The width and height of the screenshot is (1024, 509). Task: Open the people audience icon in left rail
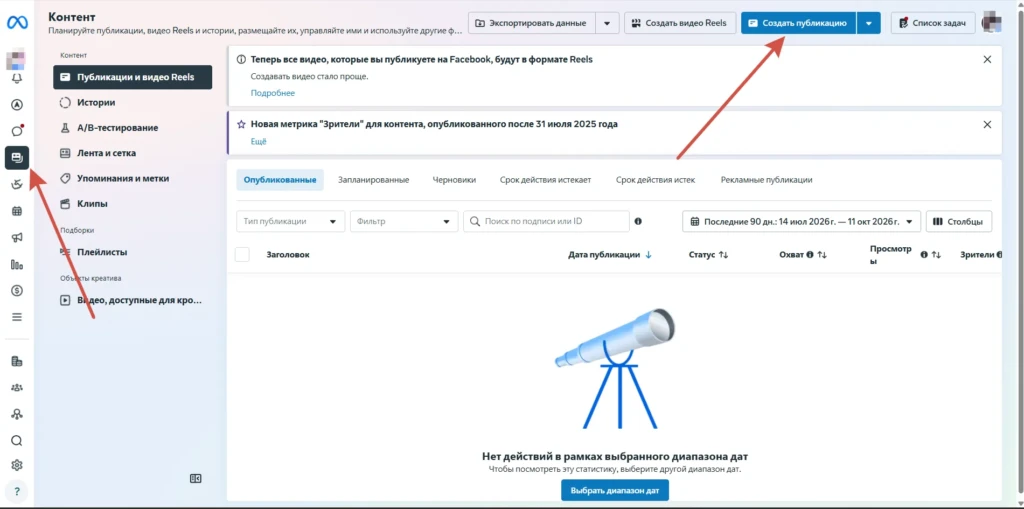[x=17, y=387]
